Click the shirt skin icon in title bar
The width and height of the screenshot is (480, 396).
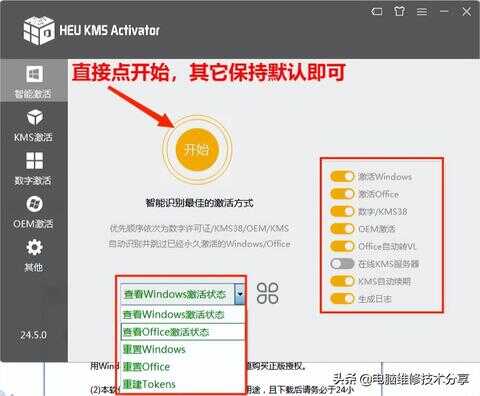point(399,12)
